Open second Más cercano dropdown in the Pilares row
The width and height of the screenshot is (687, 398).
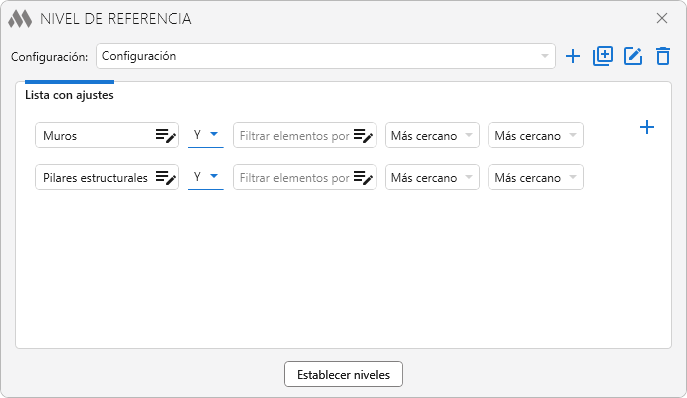[x=536, y=178]
